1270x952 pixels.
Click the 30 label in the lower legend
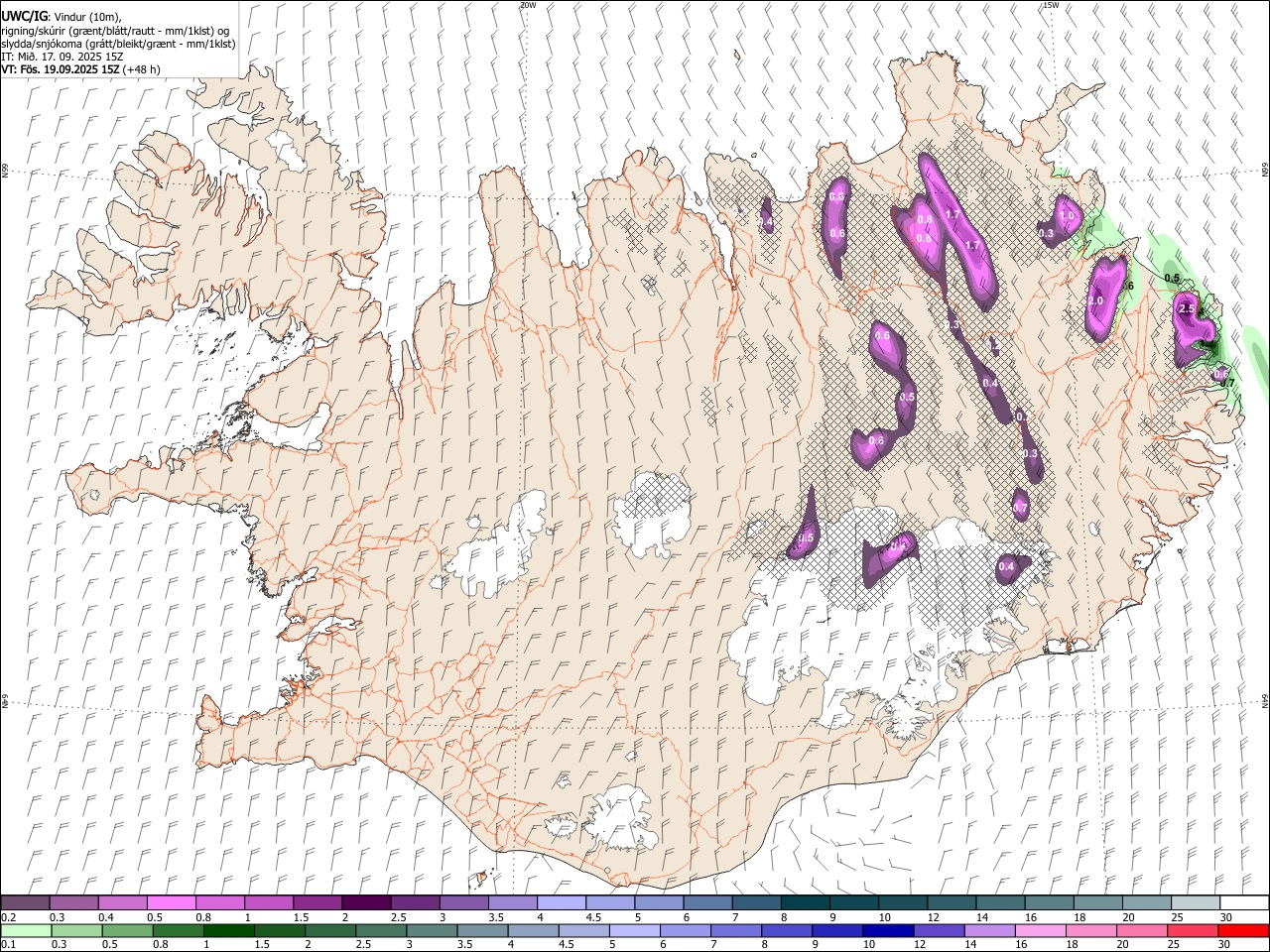1226,945
